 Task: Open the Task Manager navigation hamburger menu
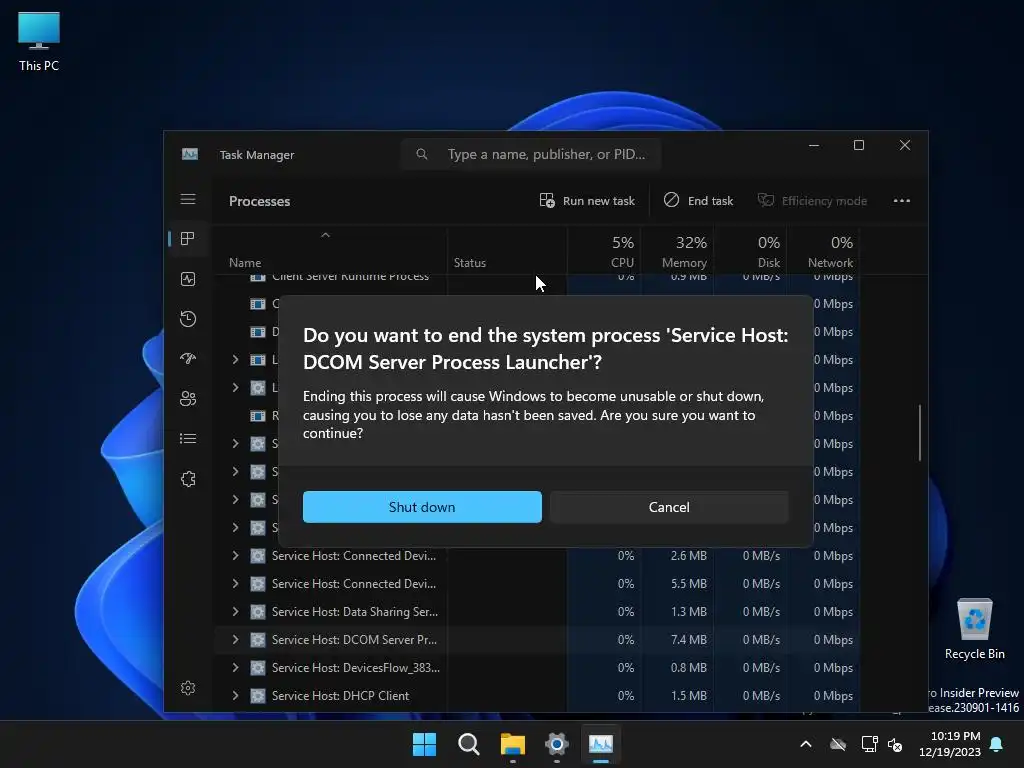coord(188,199)
